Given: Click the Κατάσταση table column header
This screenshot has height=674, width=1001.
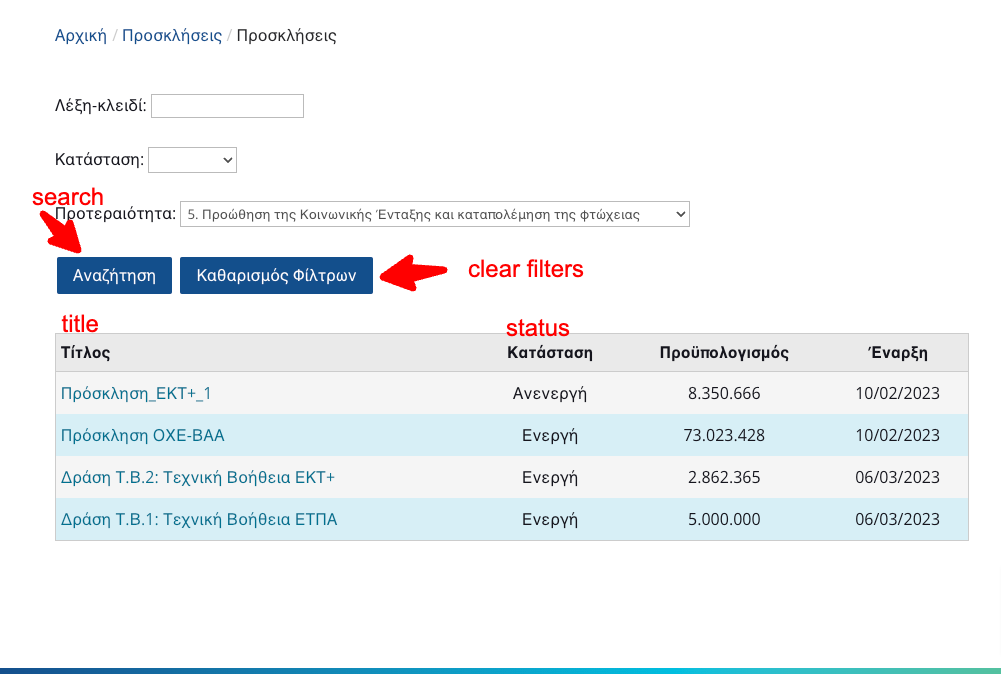Looking at the screenshot, I should pos(550,352).
